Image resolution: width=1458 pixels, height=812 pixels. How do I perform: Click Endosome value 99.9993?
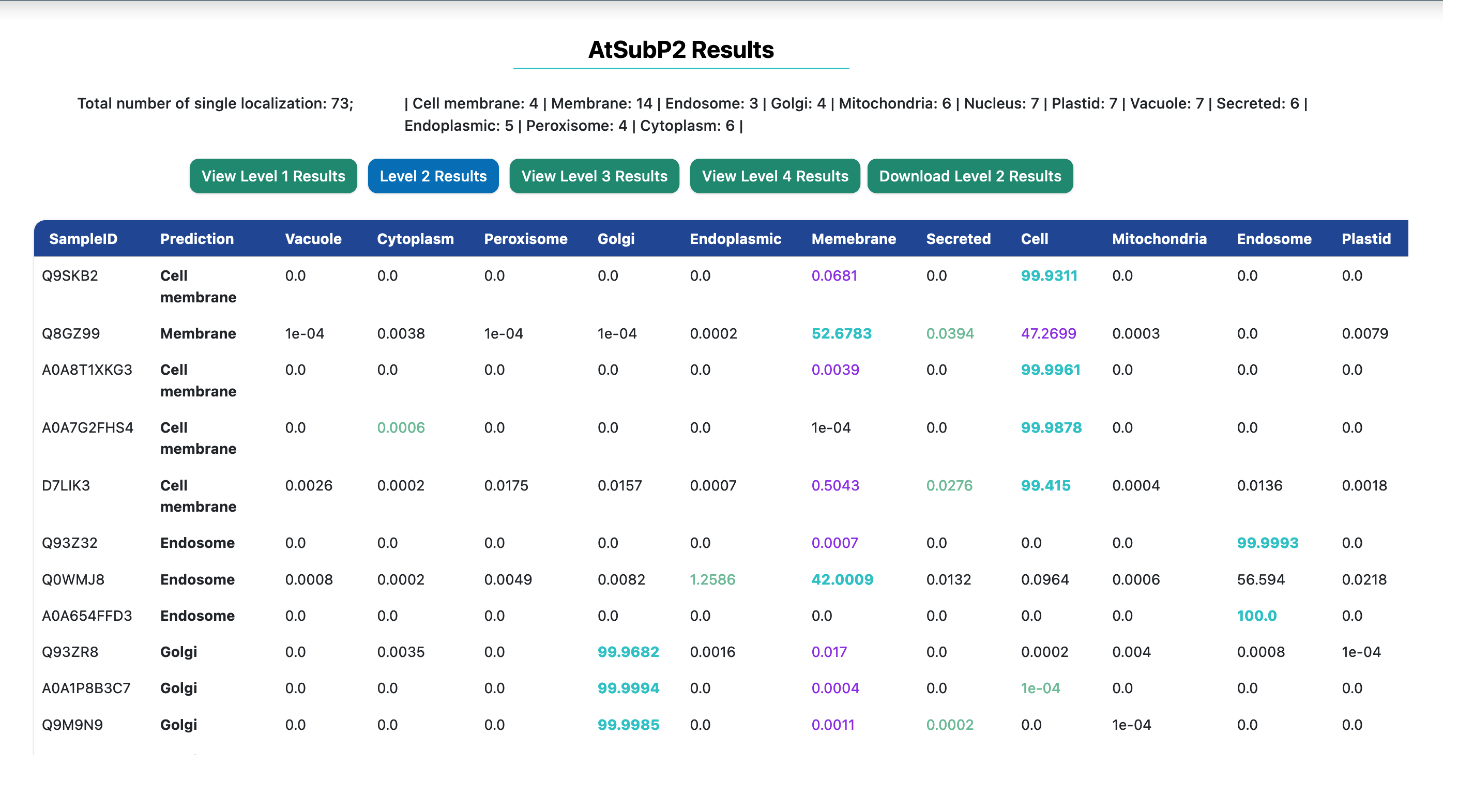click(1267, 543)
